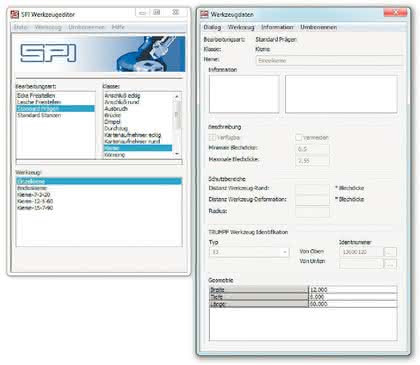This screenshot has width=420, height=365.
Task: Click browse button beside Von Unten Identnummer
Action: 390,264
